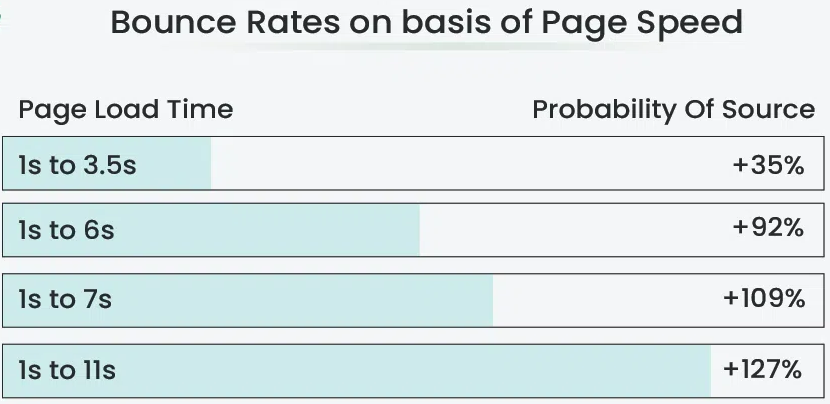
Task: Click the underline decoration beneath the title
Action: click(x=426, y=48)
